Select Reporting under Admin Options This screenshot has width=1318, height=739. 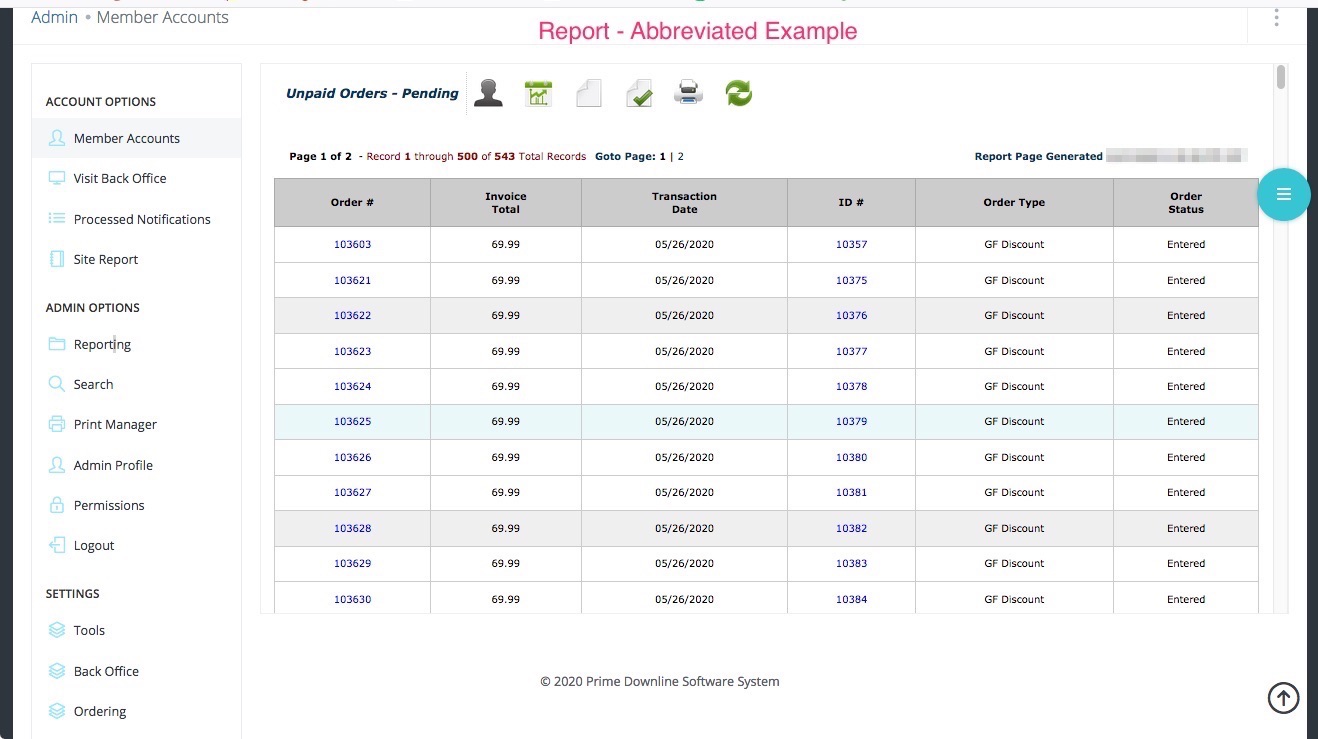coord(102,344)
